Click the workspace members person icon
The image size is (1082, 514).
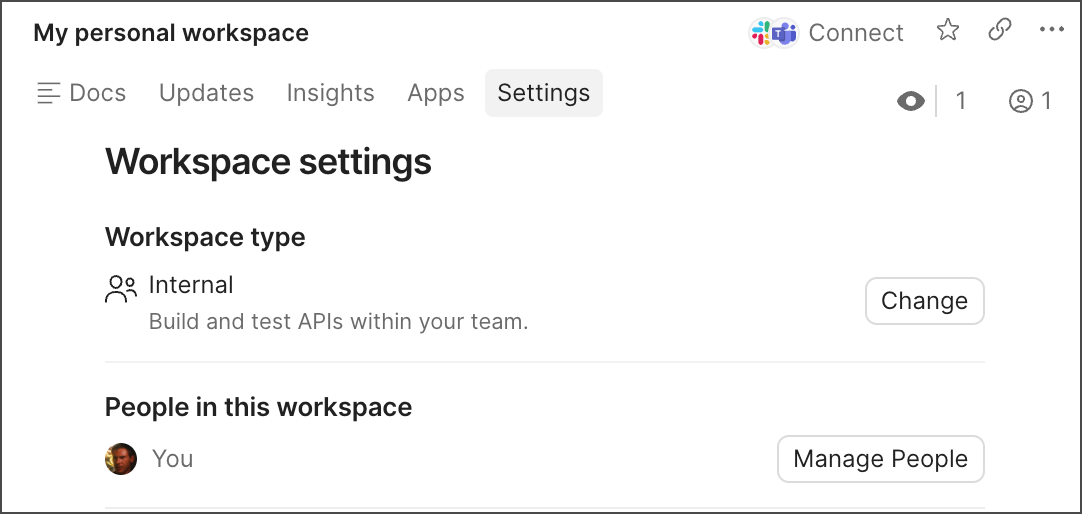[1021, 101]
